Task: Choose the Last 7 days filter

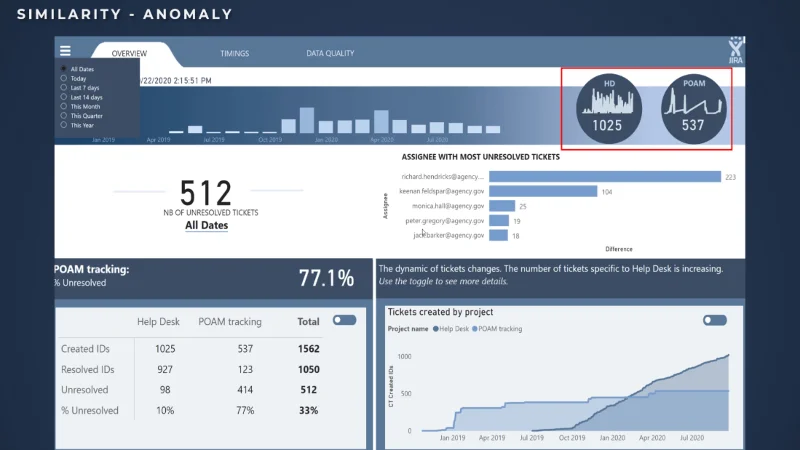Action: click(x=64, y=88)
